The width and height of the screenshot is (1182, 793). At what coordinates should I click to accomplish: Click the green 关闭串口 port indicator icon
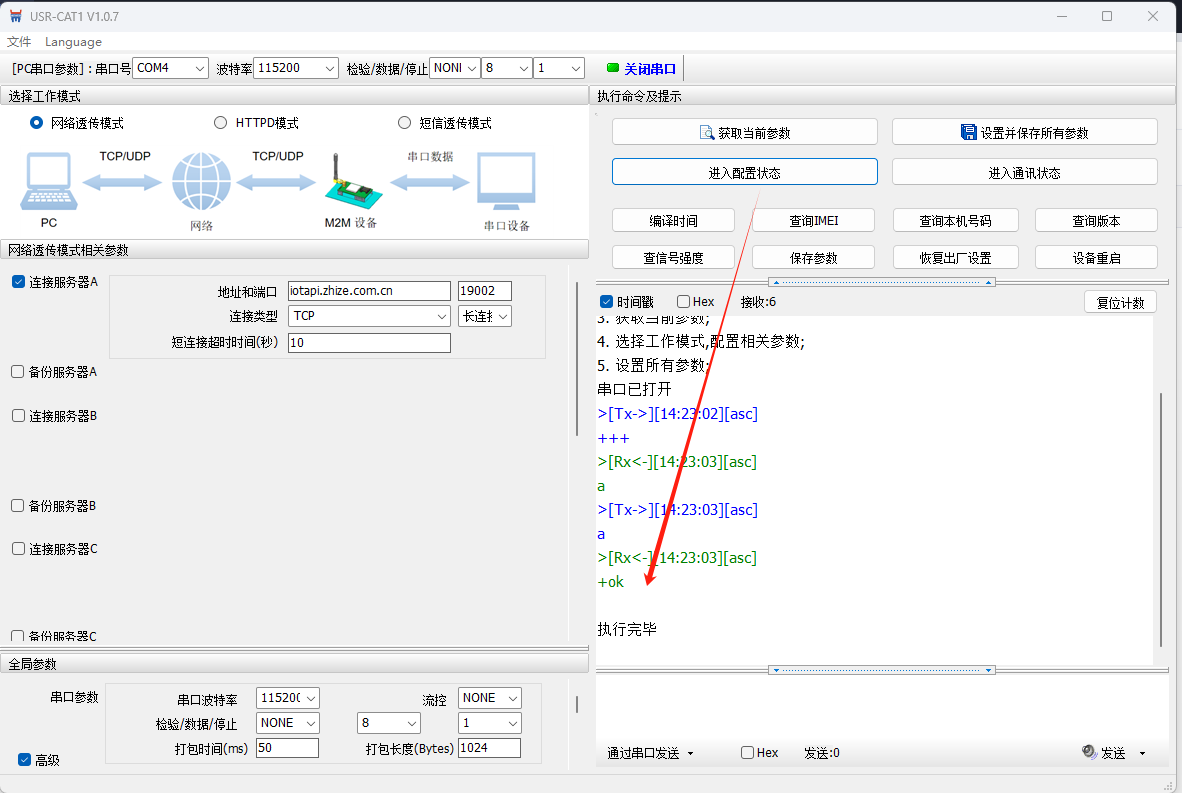tap(613, 68)
